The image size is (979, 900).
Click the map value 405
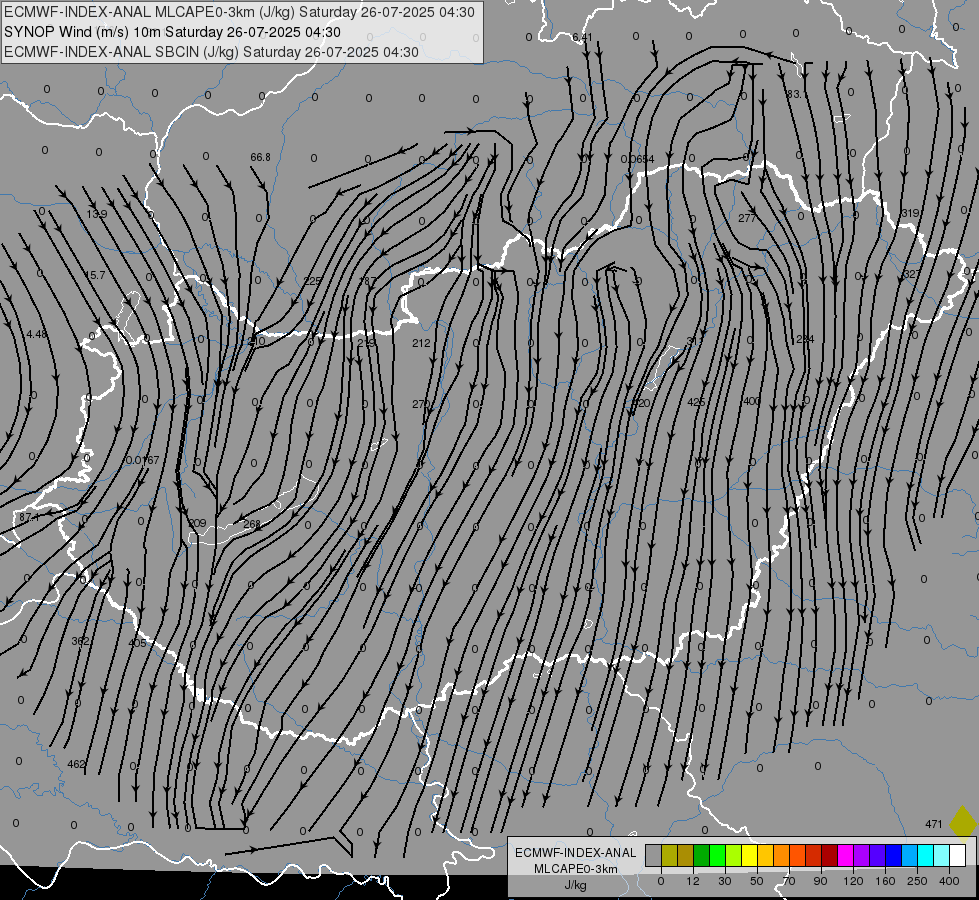click(137, 643)
